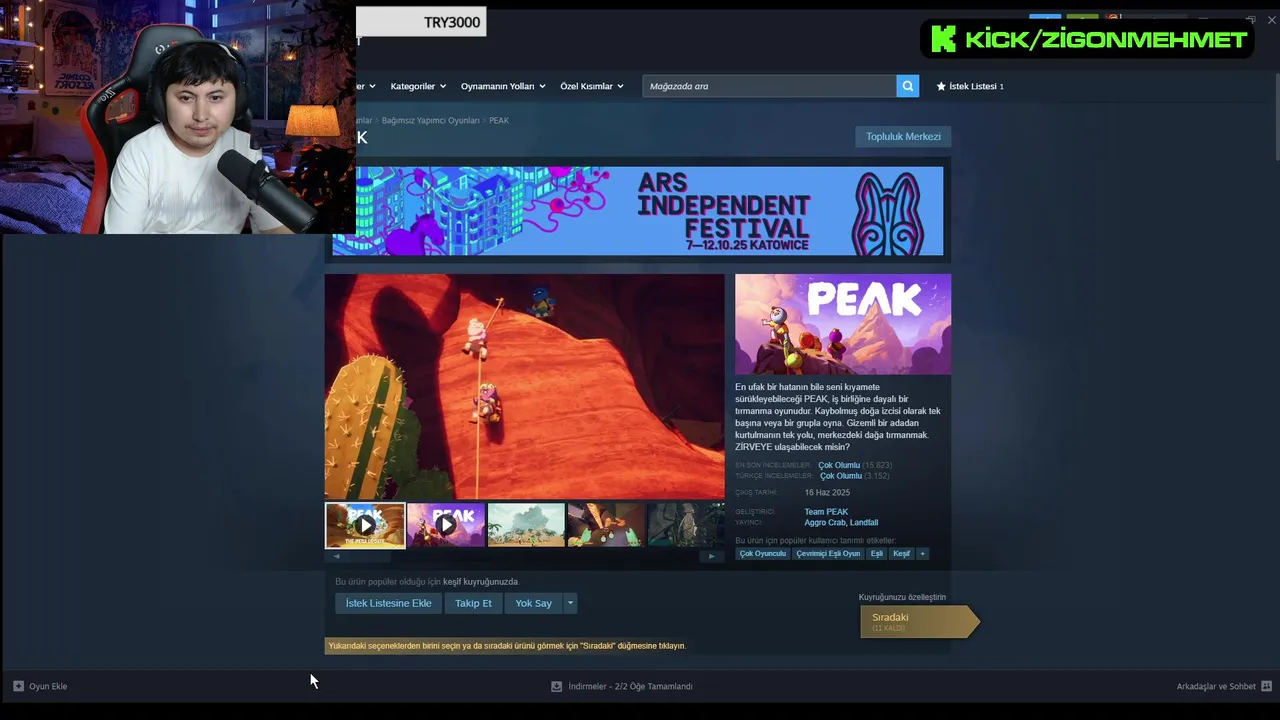Click the plus button to add tags
Viewport: 1280px width, 720px height.
click(922, 553)
